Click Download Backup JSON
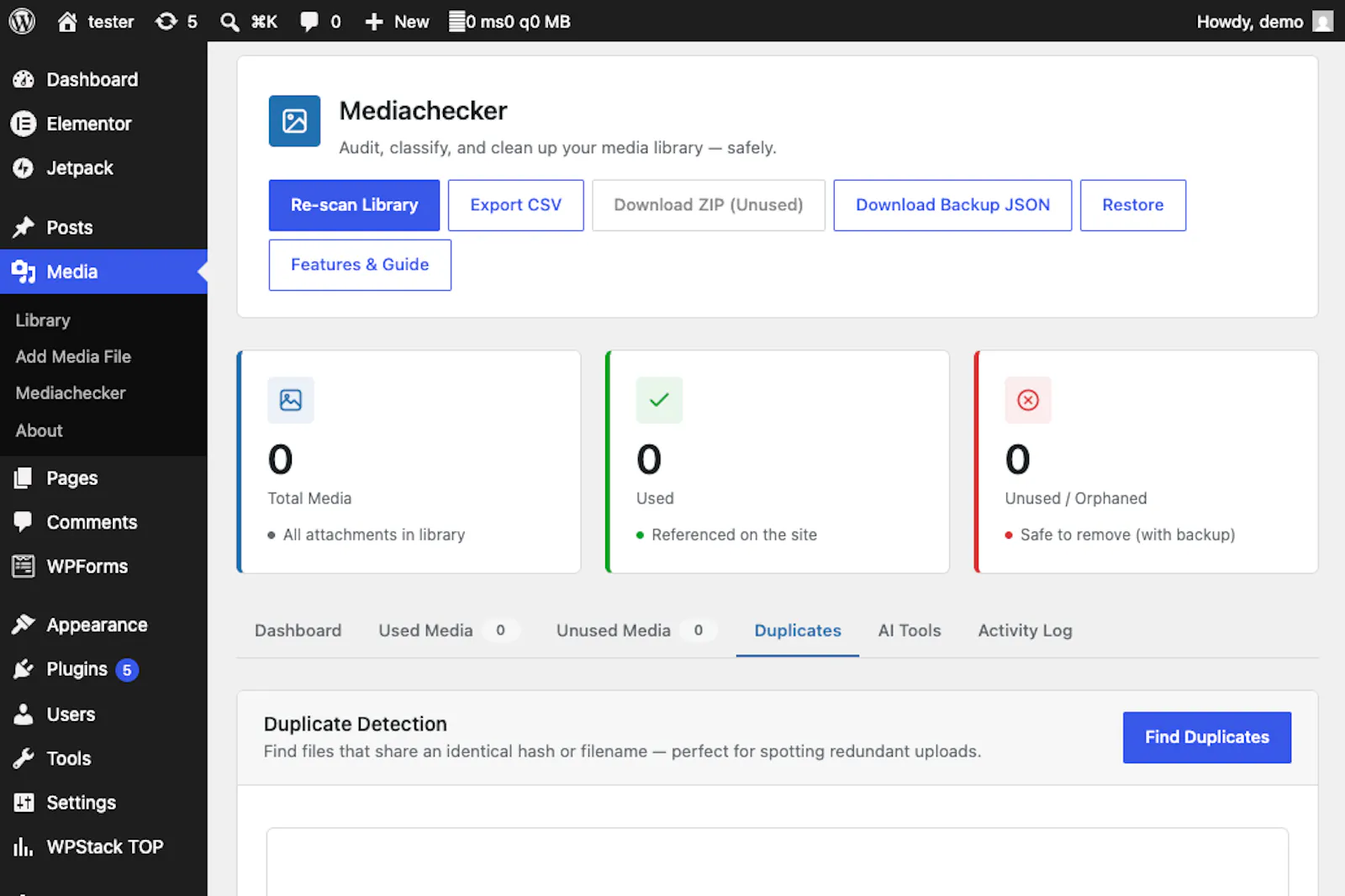 (952, 205)
